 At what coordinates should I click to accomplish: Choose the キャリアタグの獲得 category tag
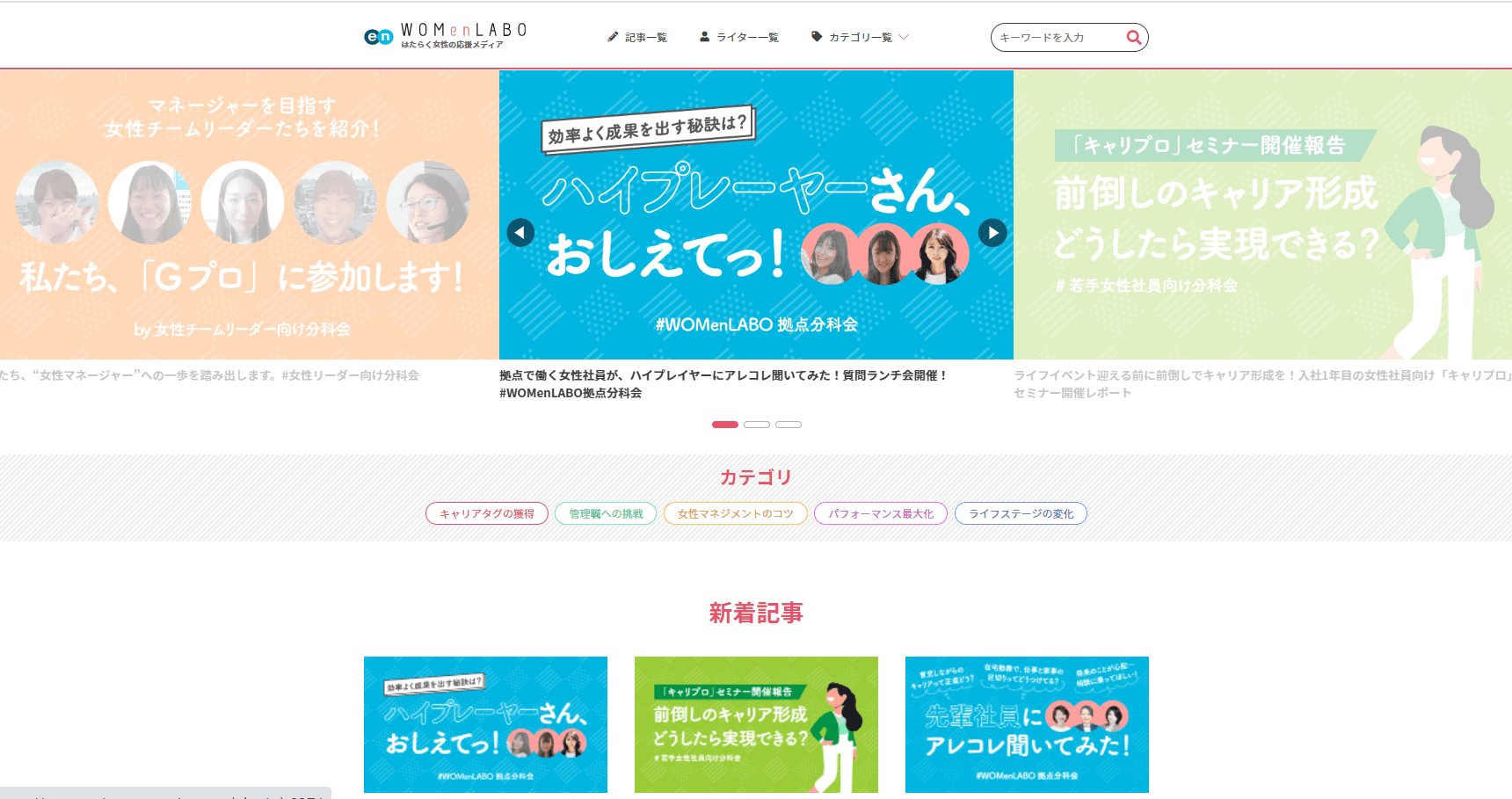(487, 513)
